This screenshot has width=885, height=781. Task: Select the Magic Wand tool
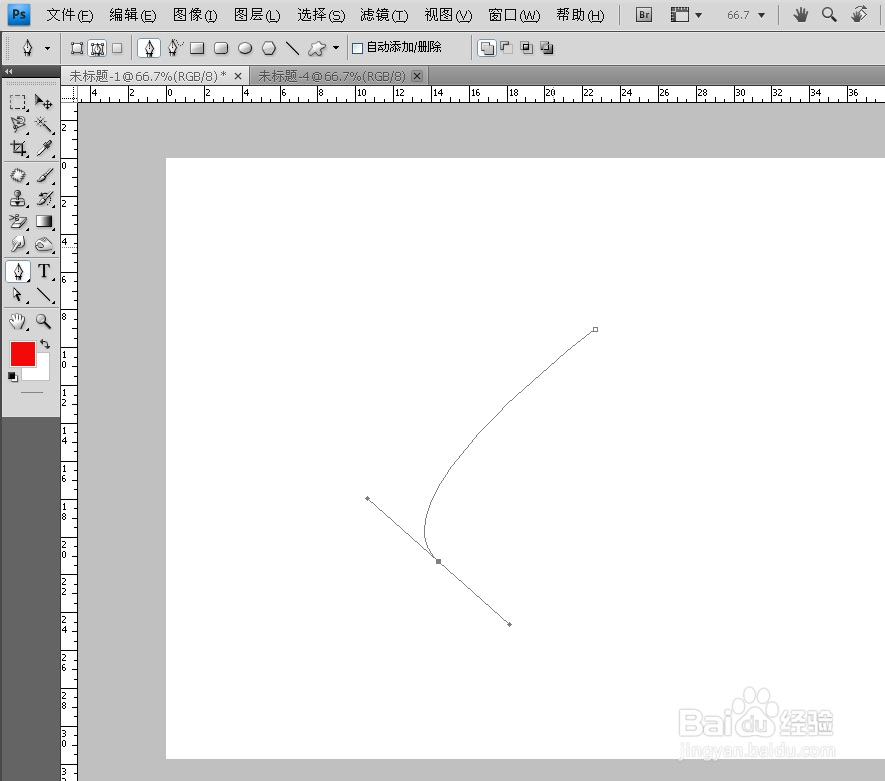click(x=43, y=125)
